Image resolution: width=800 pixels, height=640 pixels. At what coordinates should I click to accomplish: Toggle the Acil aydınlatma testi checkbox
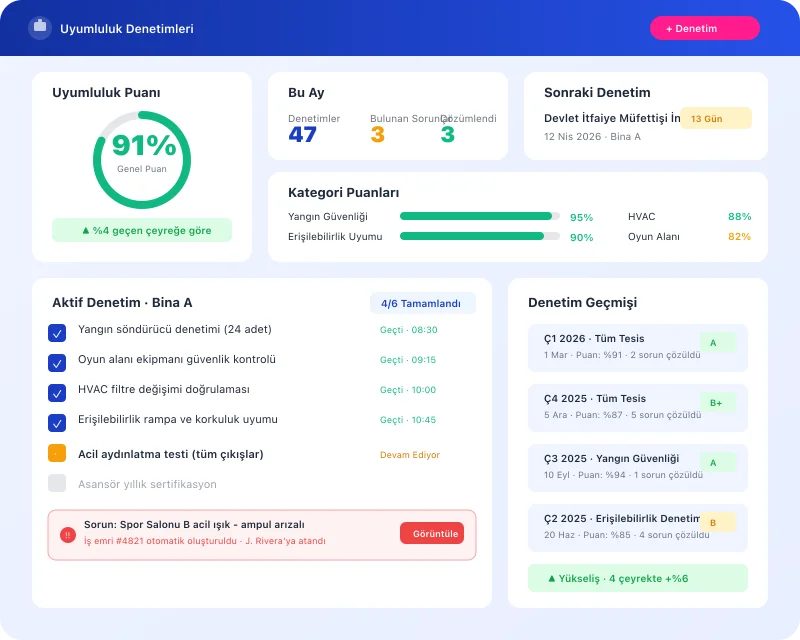click(x=57, y=453)
